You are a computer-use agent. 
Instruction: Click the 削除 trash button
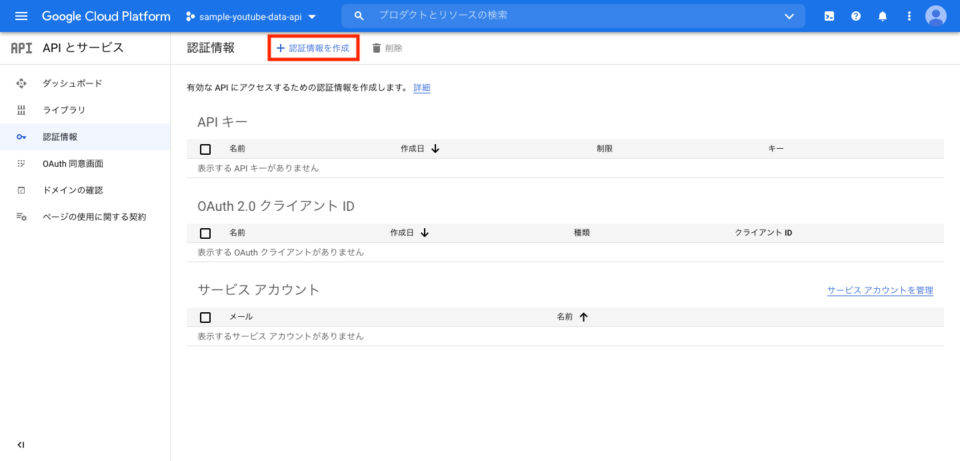tap(387, 48)
